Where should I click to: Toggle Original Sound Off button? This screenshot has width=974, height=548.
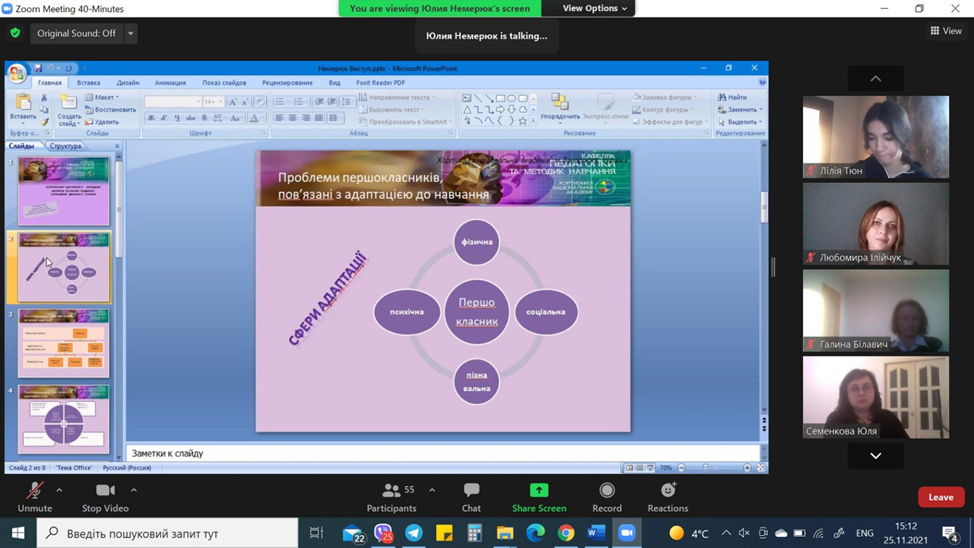(x=76, y=33)
